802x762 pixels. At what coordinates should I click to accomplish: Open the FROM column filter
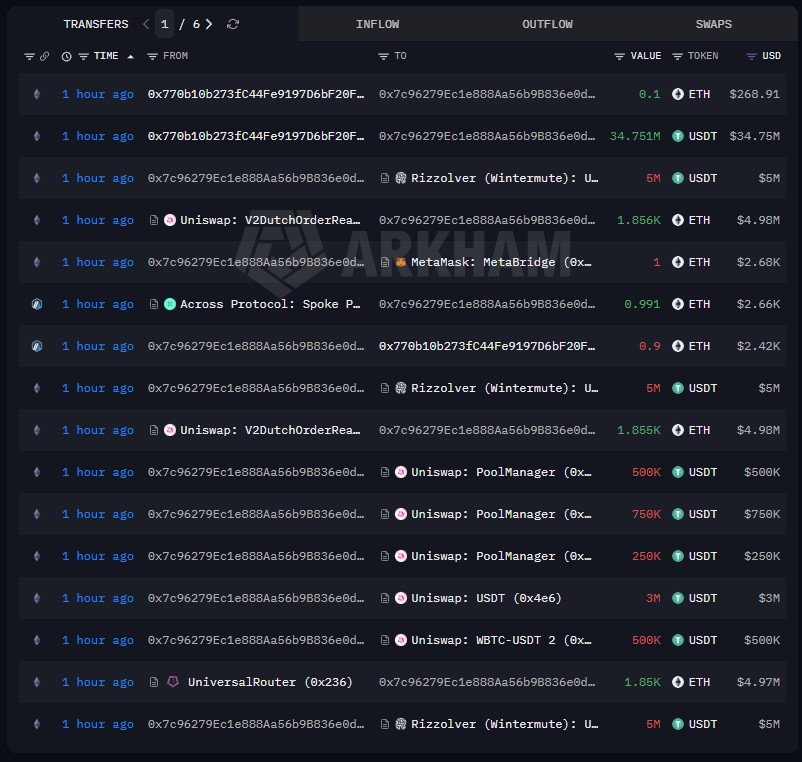(x=152, y=56)
